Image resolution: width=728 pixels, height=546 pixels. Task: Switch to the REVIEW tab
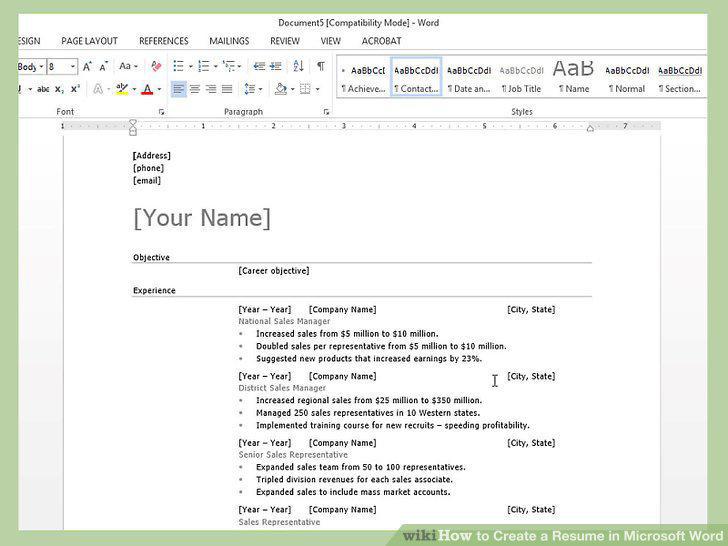tap(285, 41)
